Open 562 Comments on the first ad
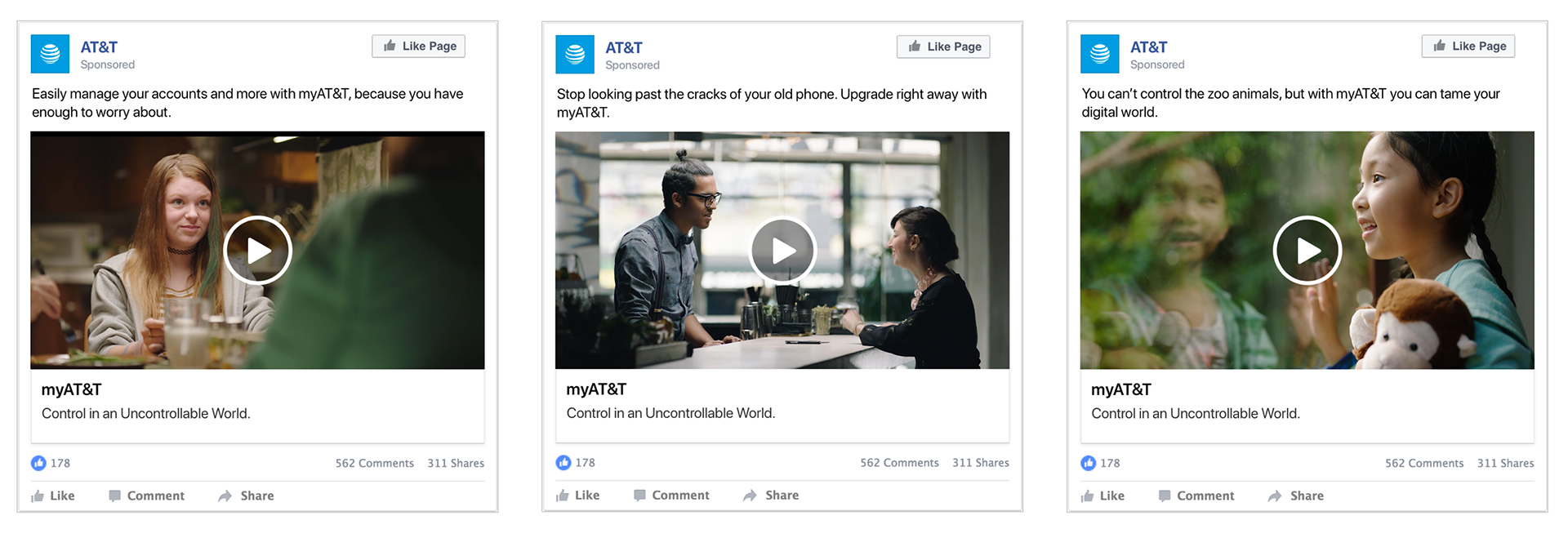This screenshot has width=1568, height=538. coord(375,463)
